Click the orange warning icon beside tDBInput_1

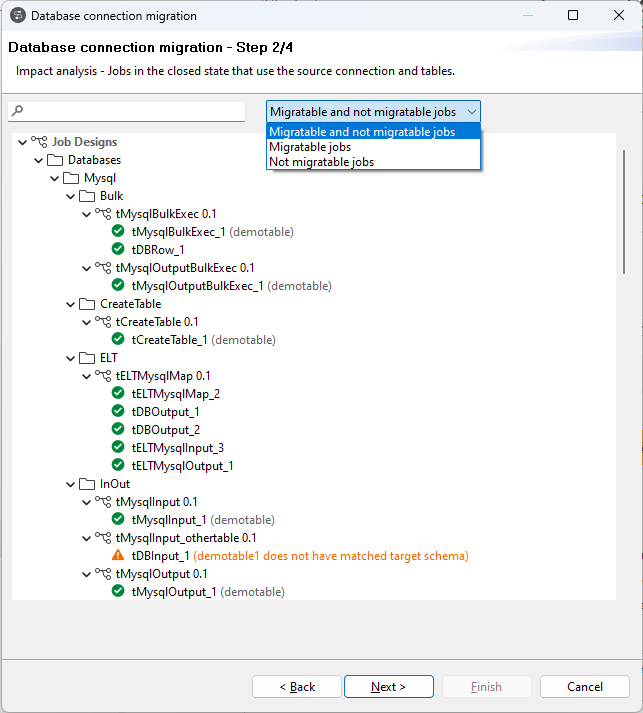[x=118, y=555]
